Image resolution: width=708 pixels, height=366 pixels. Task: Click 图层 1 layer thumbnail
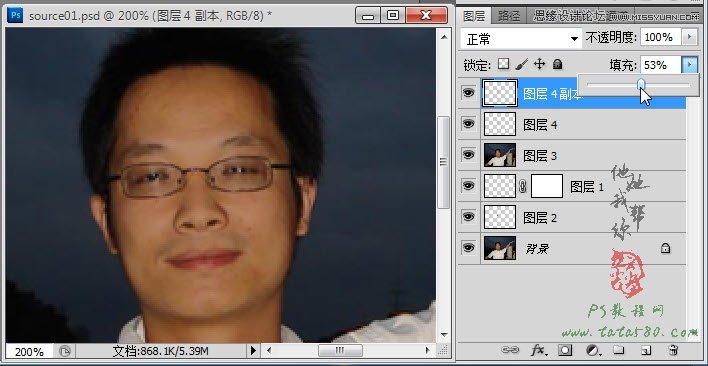click(x=500, y=186)
